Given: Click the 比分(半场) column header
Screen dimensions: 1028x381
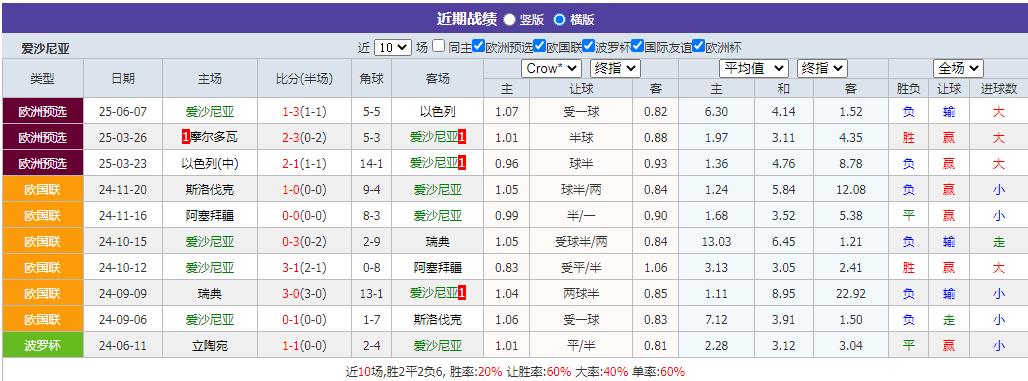Looking at the screenshot, I should coord(304,79).
